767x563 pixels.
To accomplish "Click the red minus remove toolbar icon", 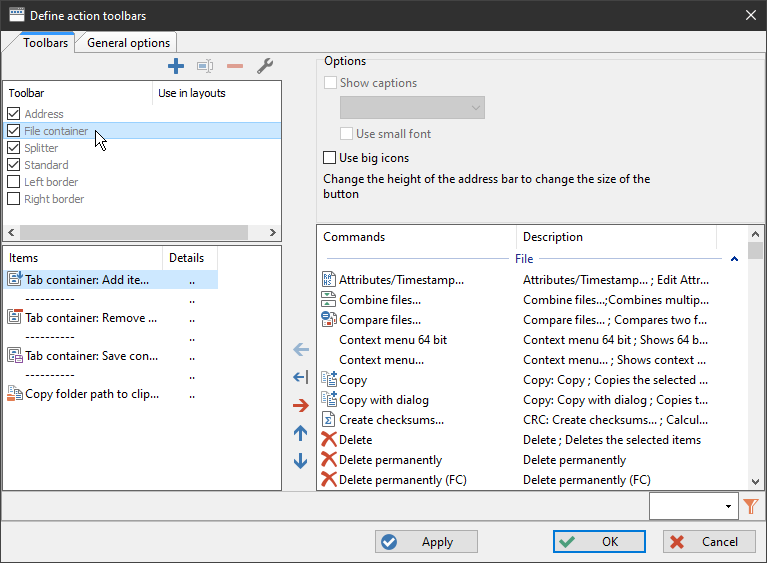I will tap(235, 66).
